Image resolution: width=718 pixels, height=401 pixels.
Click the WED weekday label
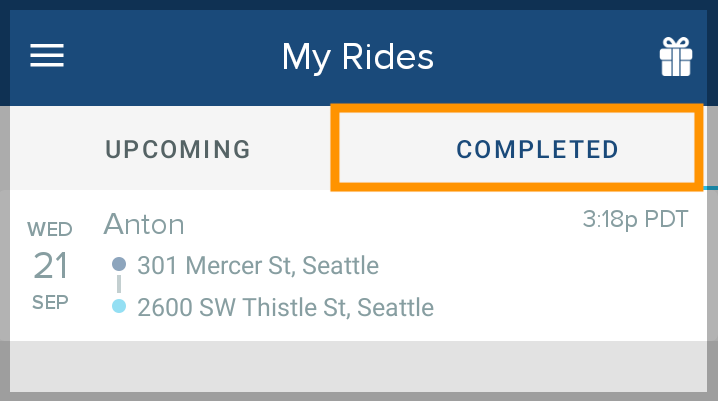pos(50,229)
